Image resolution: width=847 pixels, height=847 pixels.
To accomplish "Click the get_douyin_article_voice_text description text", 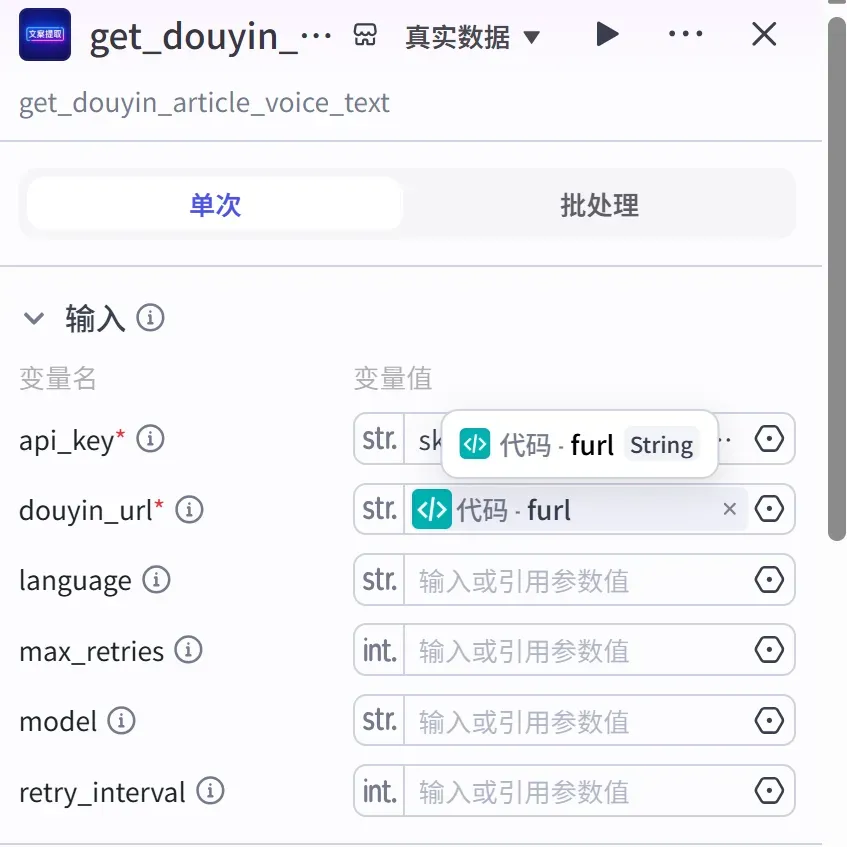I will 204,103.
